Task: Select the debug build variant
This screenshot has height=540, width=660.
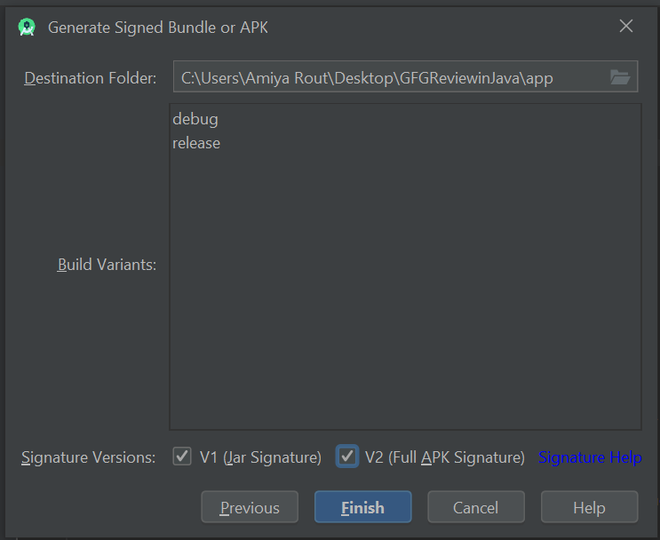Action: click(195, 119)
